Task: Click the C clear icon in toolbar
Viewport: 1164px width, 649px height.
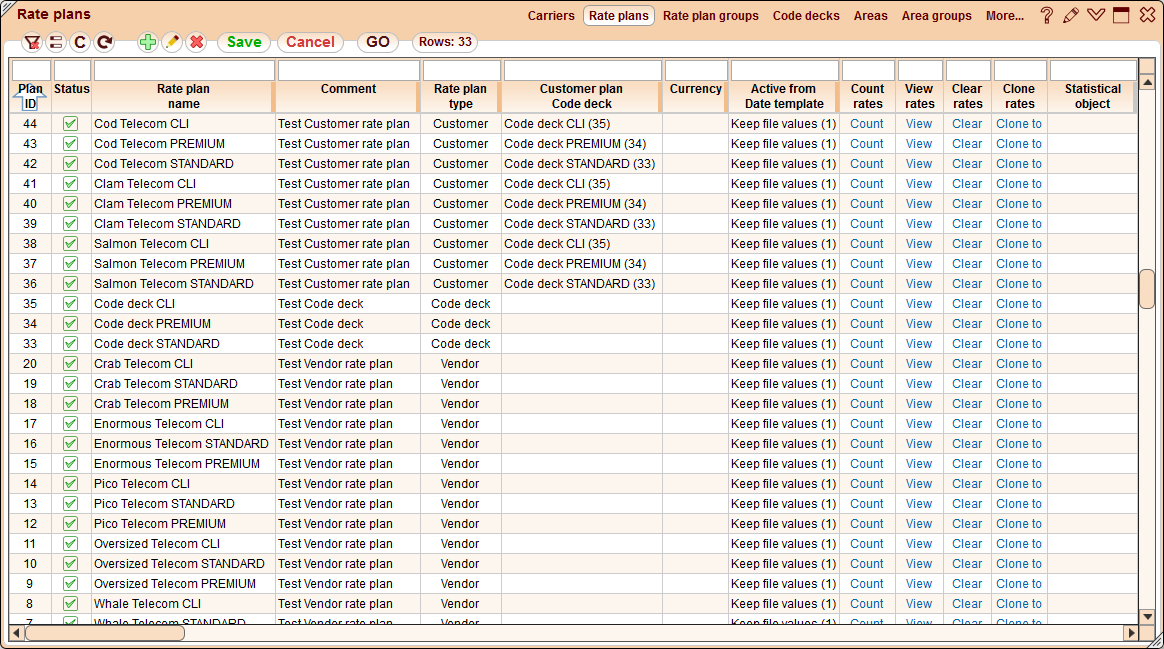Action: click(x=79, y=42)
